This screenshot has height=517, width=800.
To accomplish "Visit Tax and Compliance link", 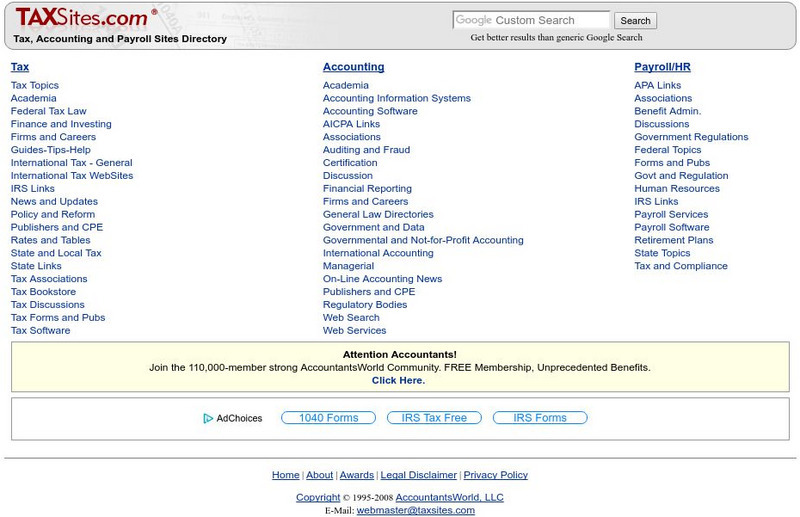I will pos(681,266).
